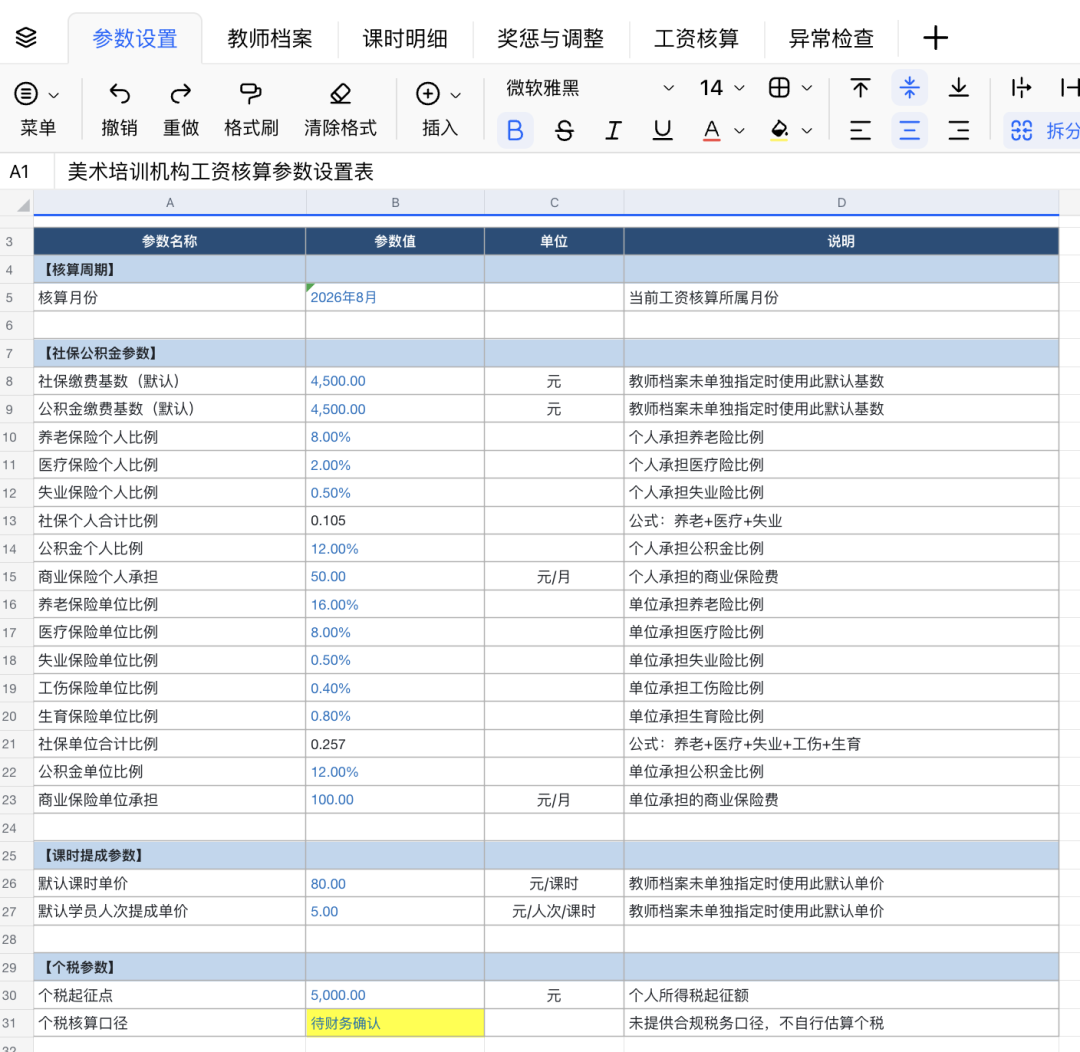Click the 5,000.00 个税起征点 value

[x=395, y=995]
